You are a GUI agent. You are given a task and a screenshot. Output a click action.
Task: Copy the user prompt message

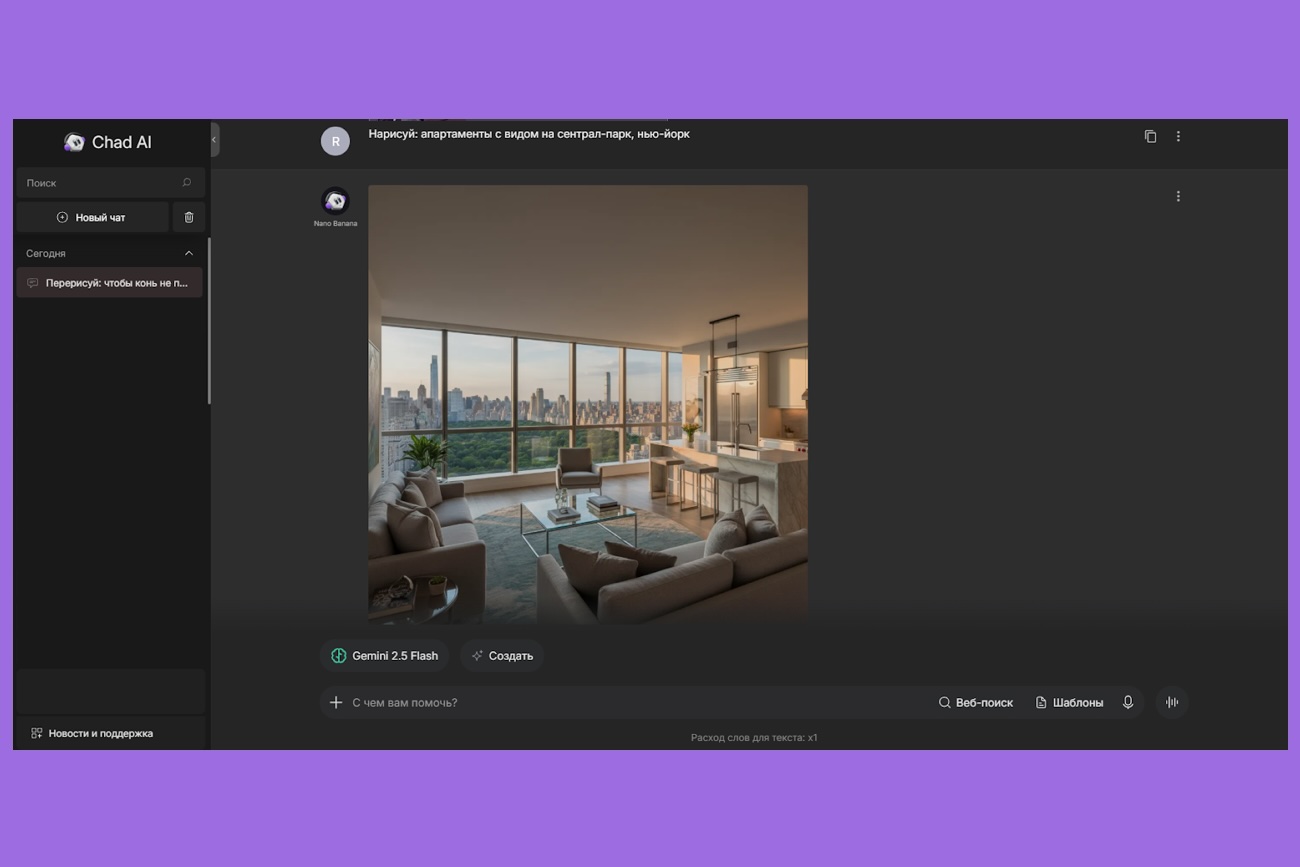tap(1150, 136)
